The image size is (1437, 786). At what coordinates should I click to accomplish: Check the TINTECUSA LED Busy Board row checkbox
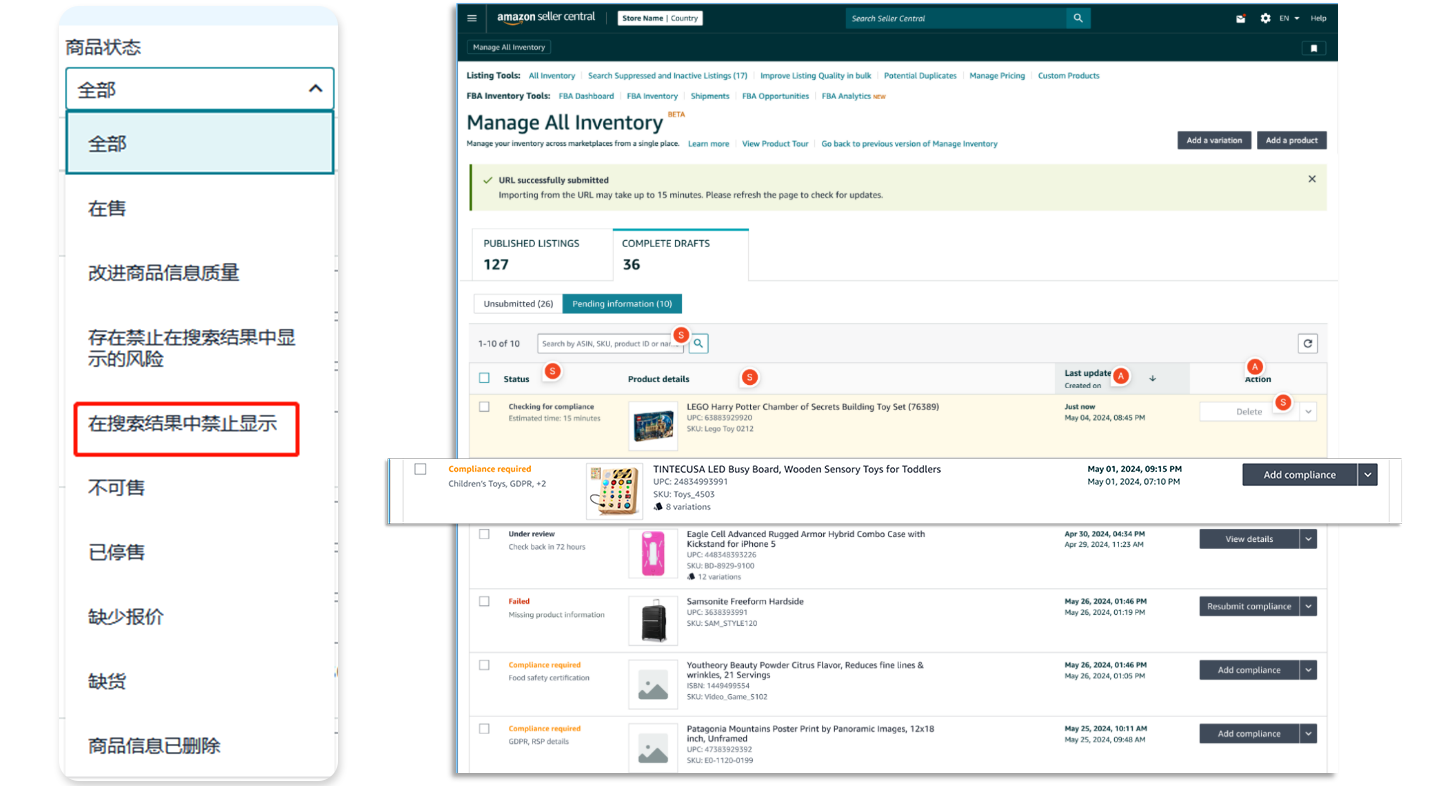pos(420,469)
